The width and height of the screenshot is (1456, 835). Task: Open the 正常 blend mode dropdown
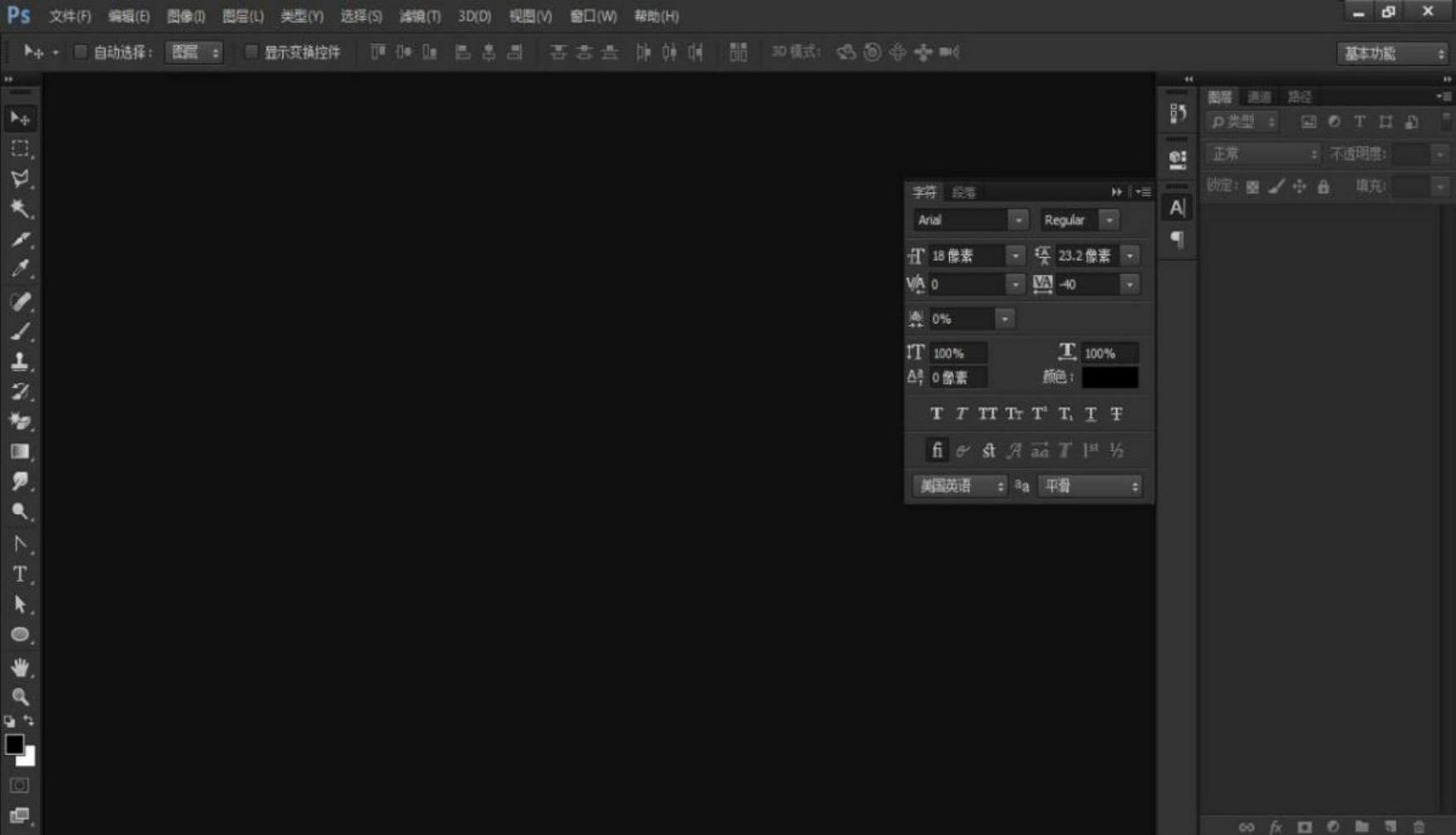(x=1262, y=155)
